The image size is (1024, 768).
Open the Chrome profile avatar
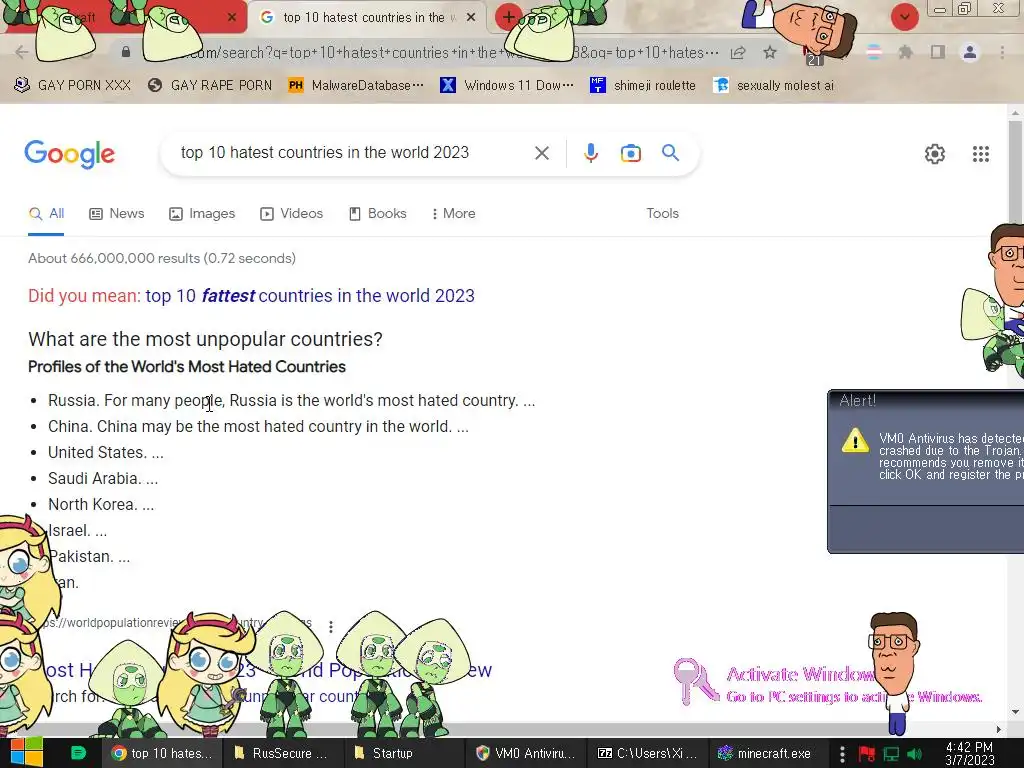970,52
